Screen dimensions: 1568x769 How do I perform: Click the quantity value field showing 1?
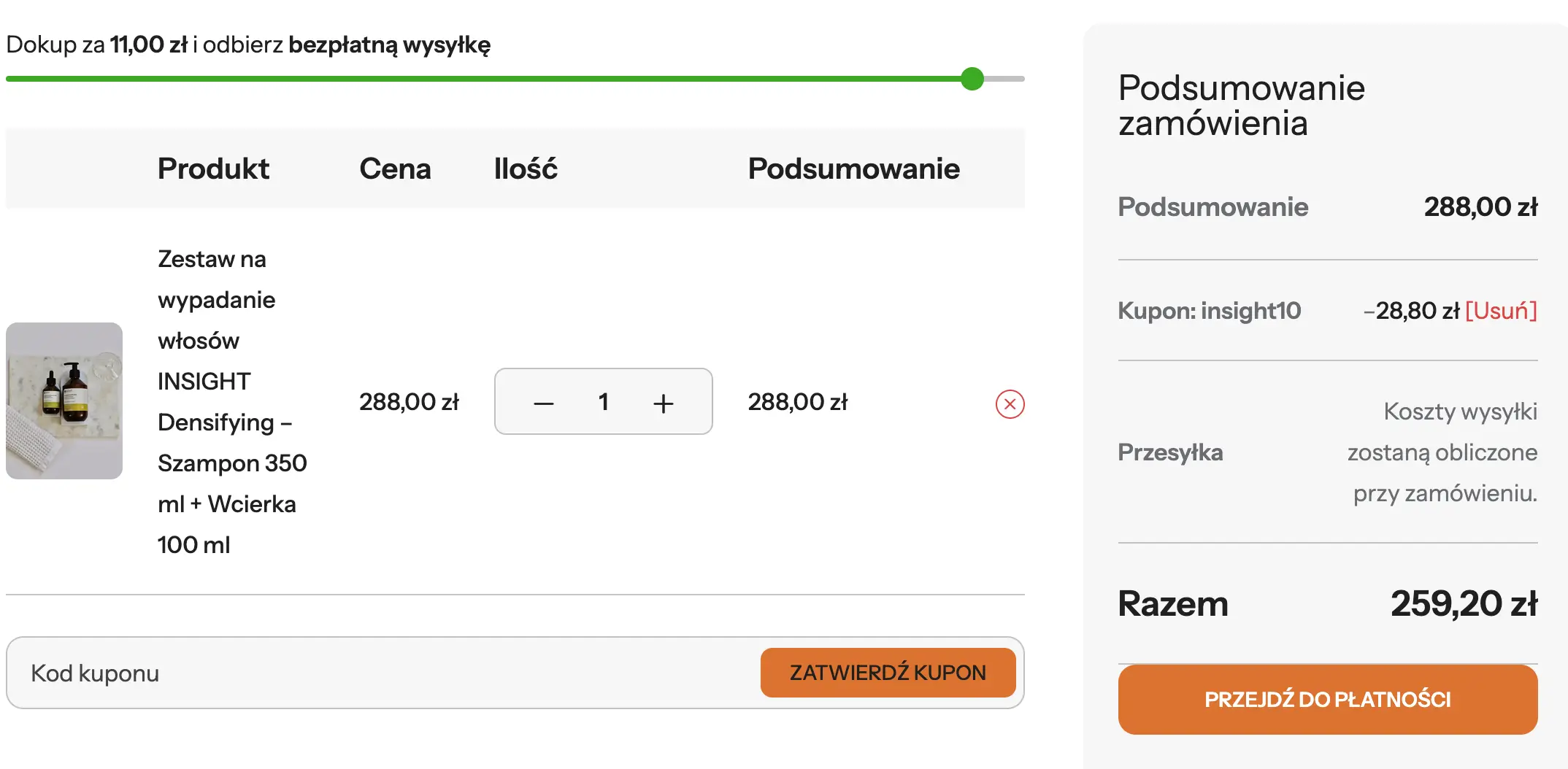603,402
